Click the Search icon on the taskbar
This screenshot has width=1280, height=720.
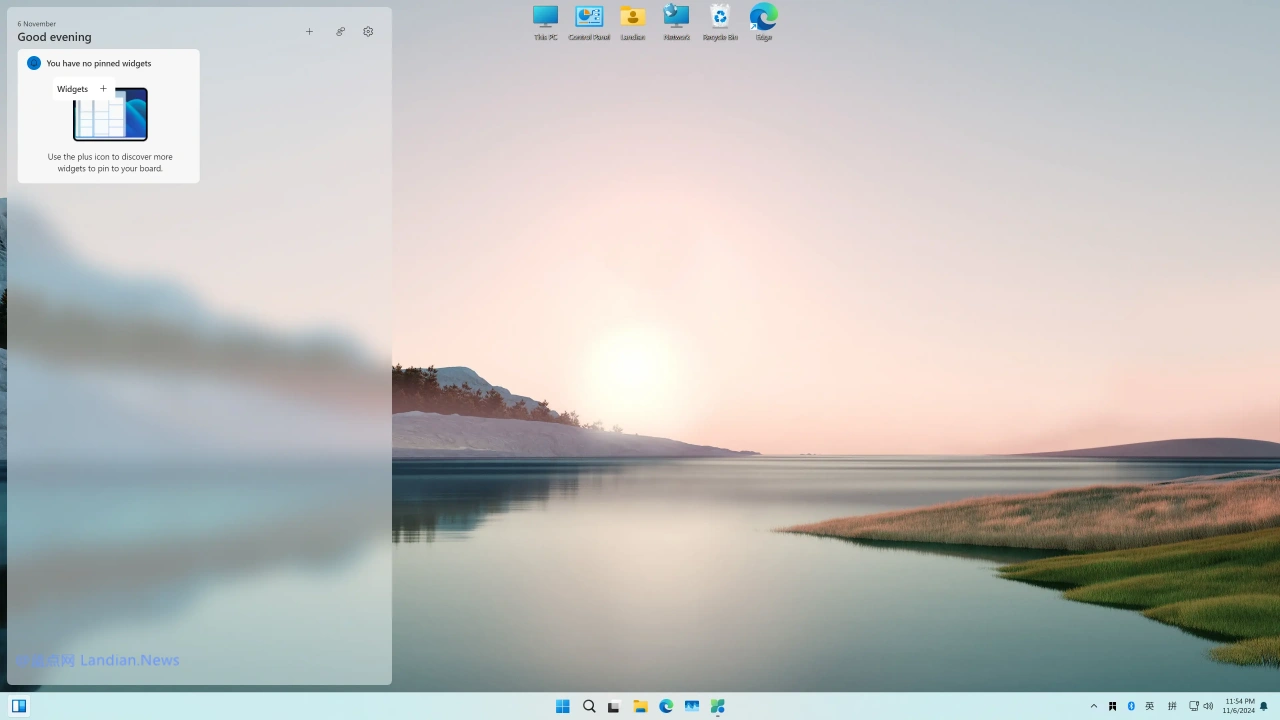point(589,706)
